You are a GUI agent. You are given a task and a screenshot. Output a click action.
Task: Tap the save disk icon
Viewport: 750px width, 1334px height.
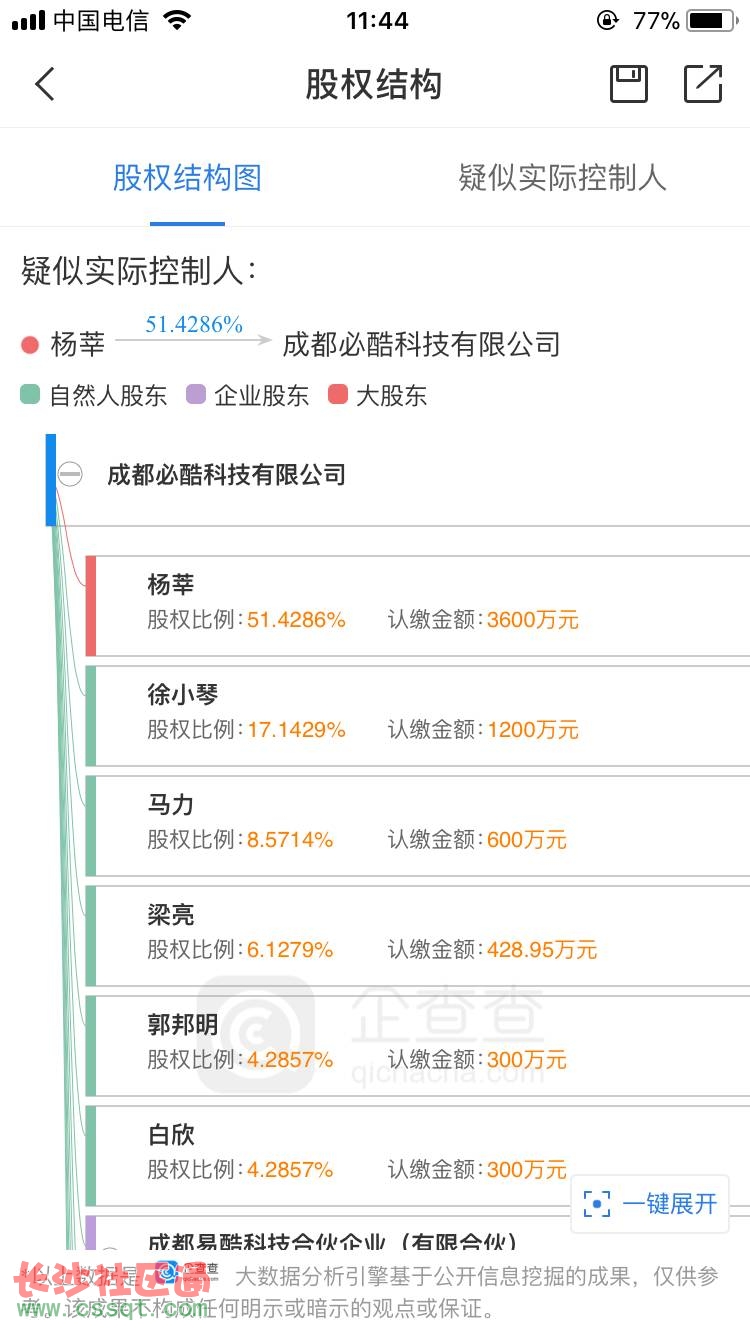(629, 84)
